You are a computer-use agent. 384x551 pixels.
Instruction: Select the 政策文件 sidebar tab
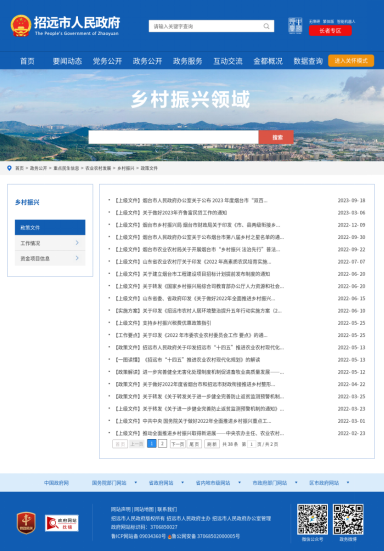point(50,227)
